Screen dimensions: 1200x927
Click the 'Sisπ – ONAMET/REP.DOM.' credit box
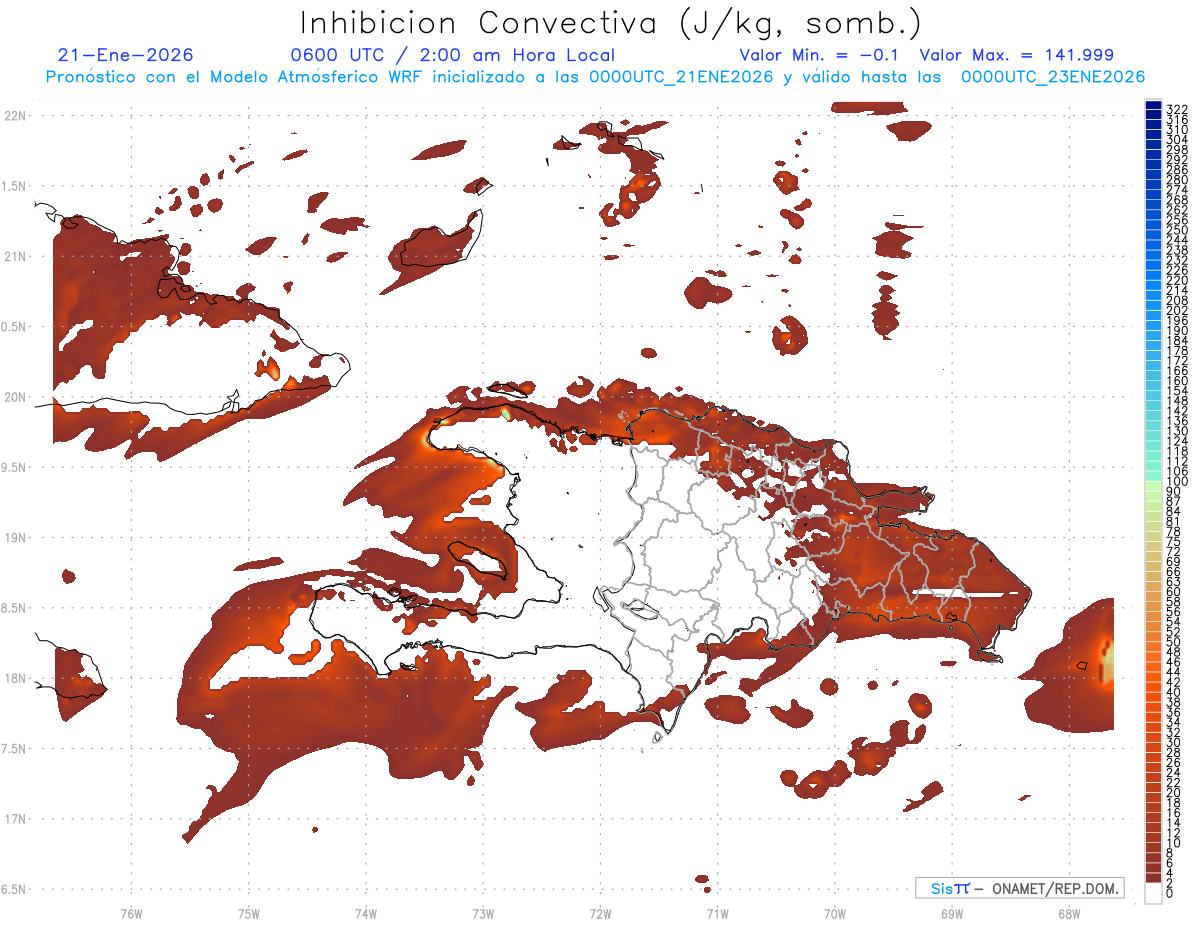[1019, 888]
